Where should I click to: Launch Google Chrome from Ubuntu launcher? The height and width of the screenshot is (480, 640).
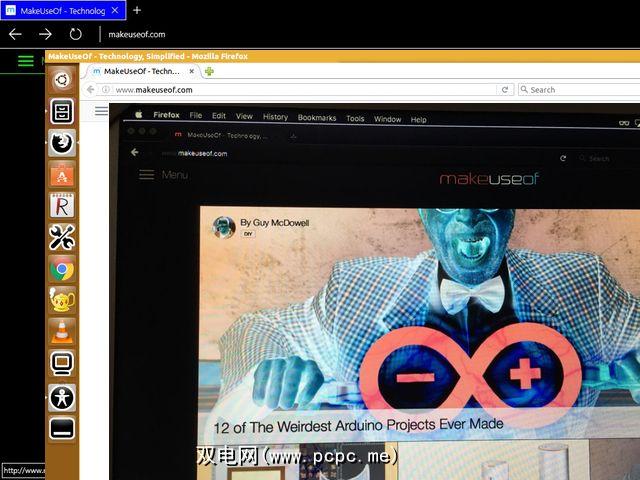coord(62,269)
